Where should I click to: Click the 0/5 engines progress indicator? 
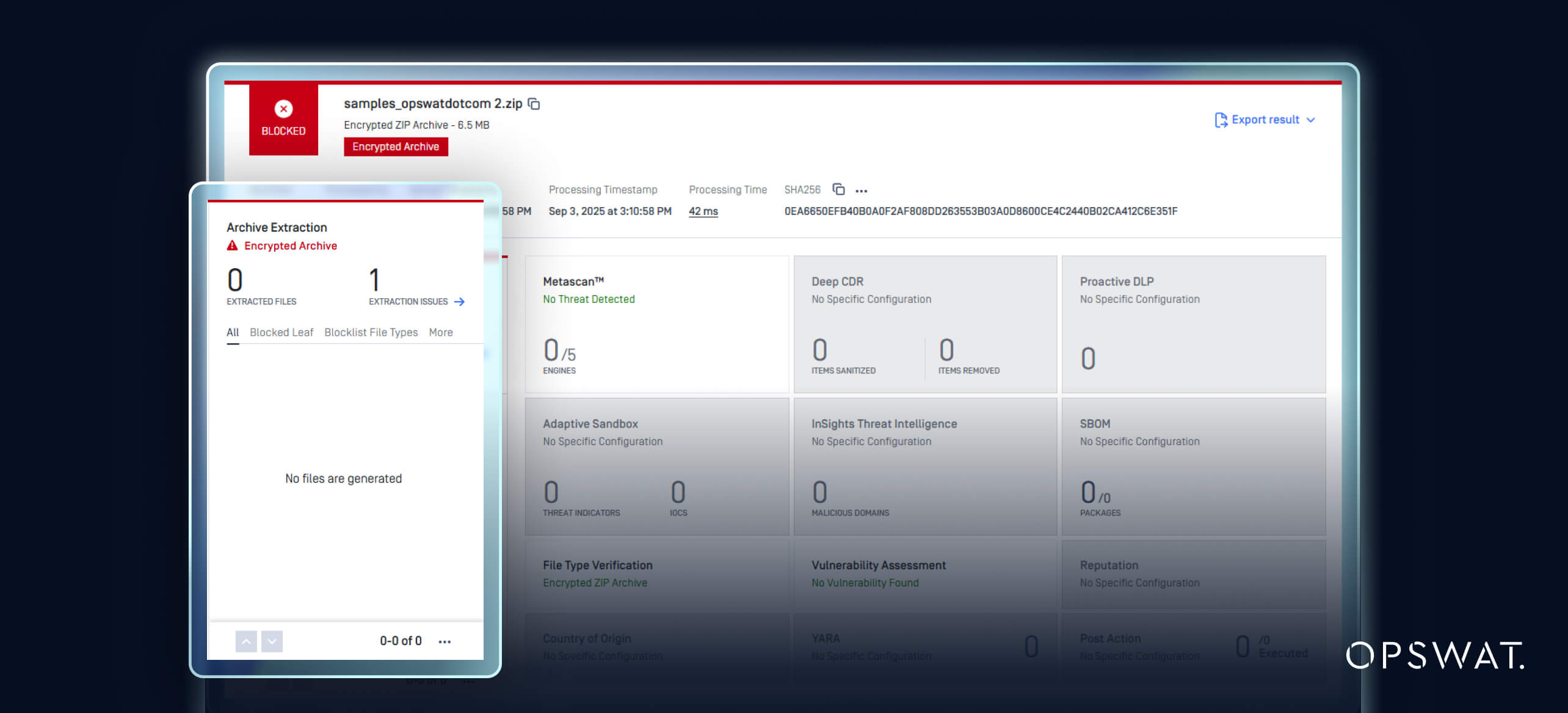[x=559, y=351]
